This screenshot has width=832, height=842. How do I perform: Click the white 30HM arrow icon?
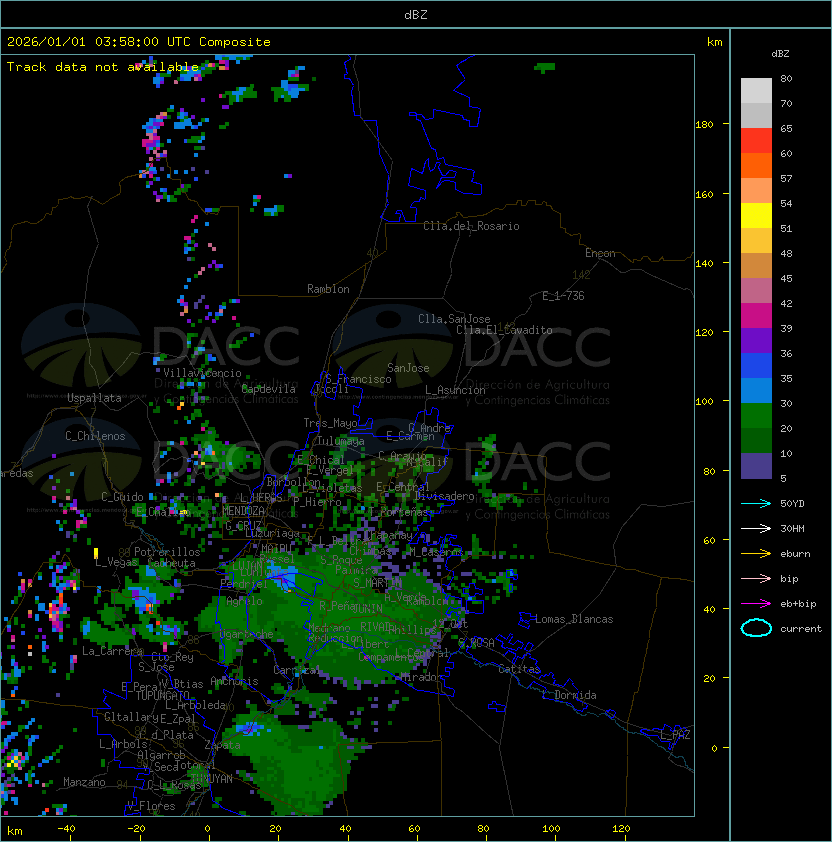pos(756,529)
